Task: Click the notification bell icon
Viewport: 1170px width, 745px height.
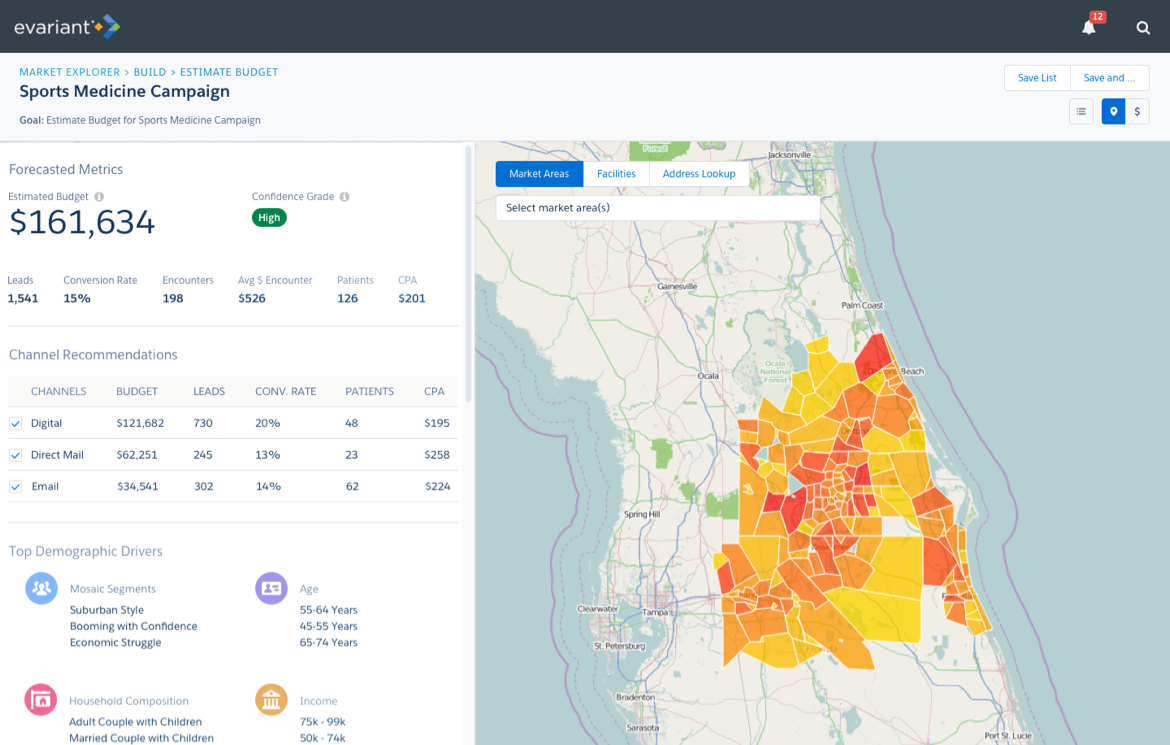Action: pyautogui.click(x=1089, y=27)
